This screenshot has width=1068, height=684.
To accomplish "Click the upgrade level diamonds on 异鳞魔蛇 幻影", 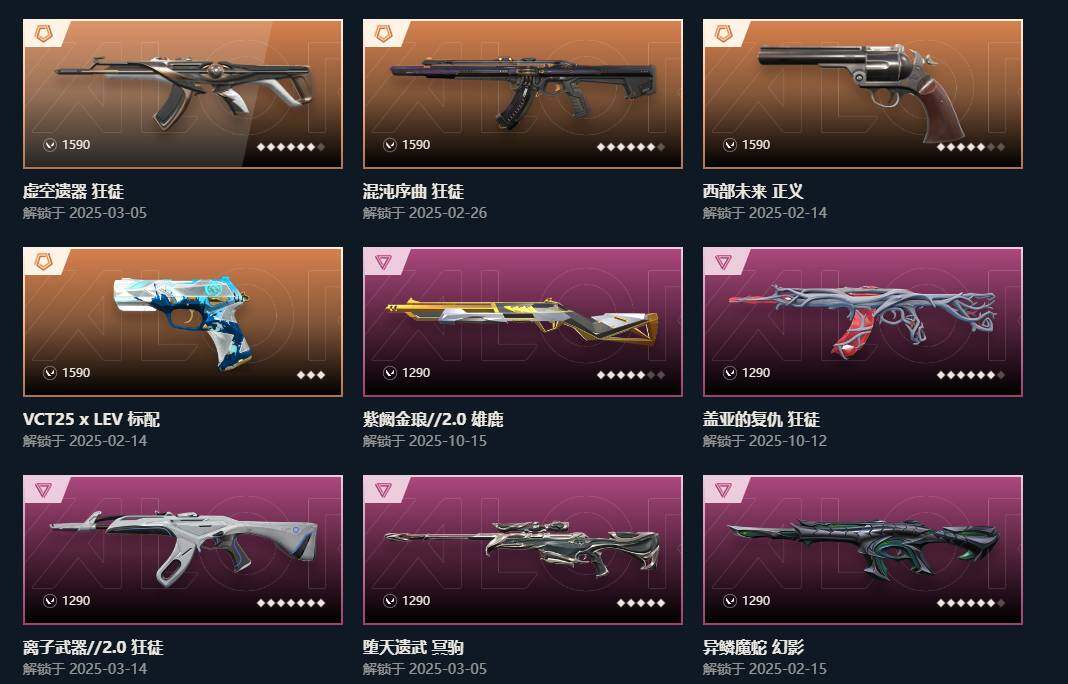I will (x=971, y=602).
